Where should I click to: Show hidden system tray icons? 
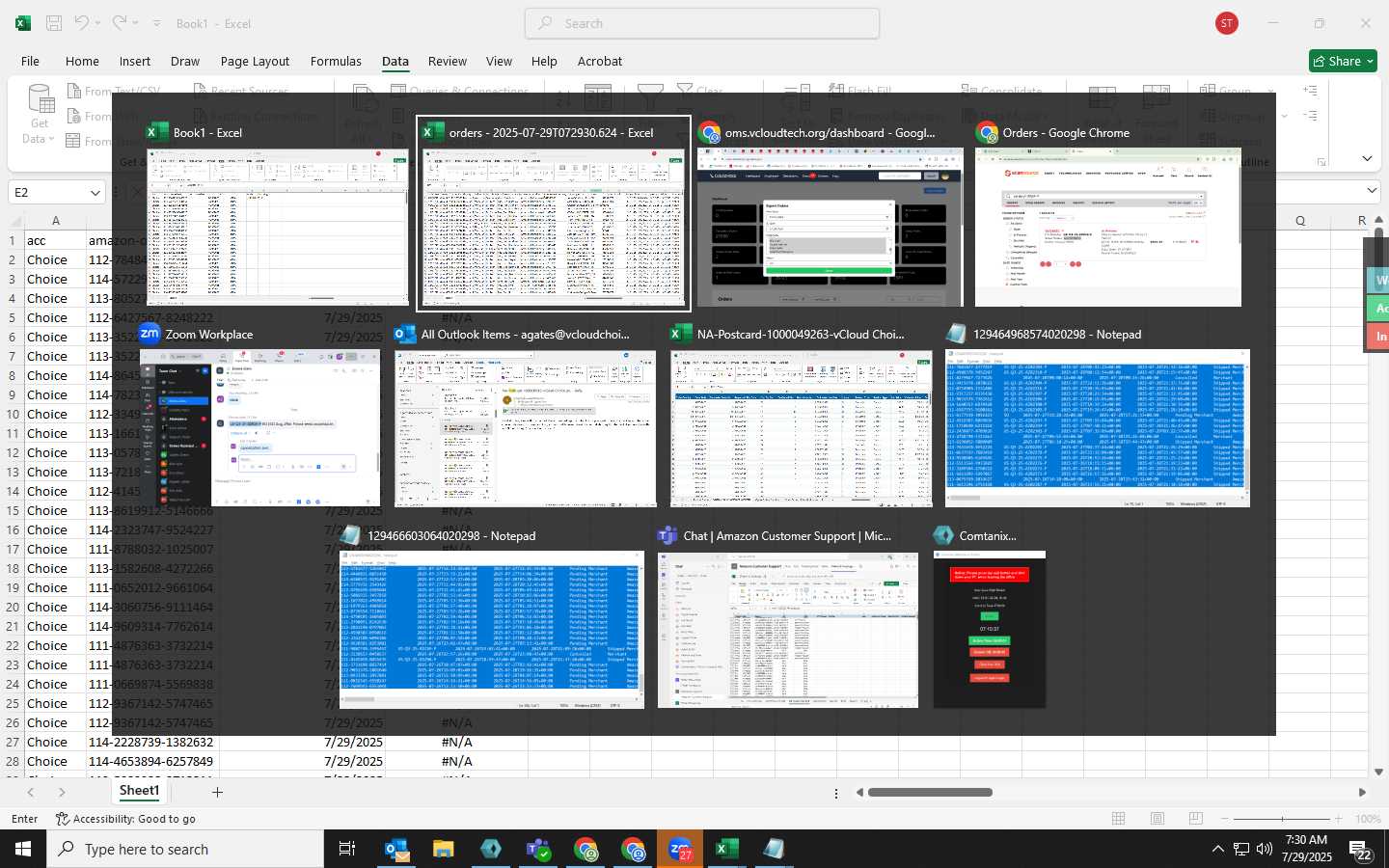point(1217,850)
